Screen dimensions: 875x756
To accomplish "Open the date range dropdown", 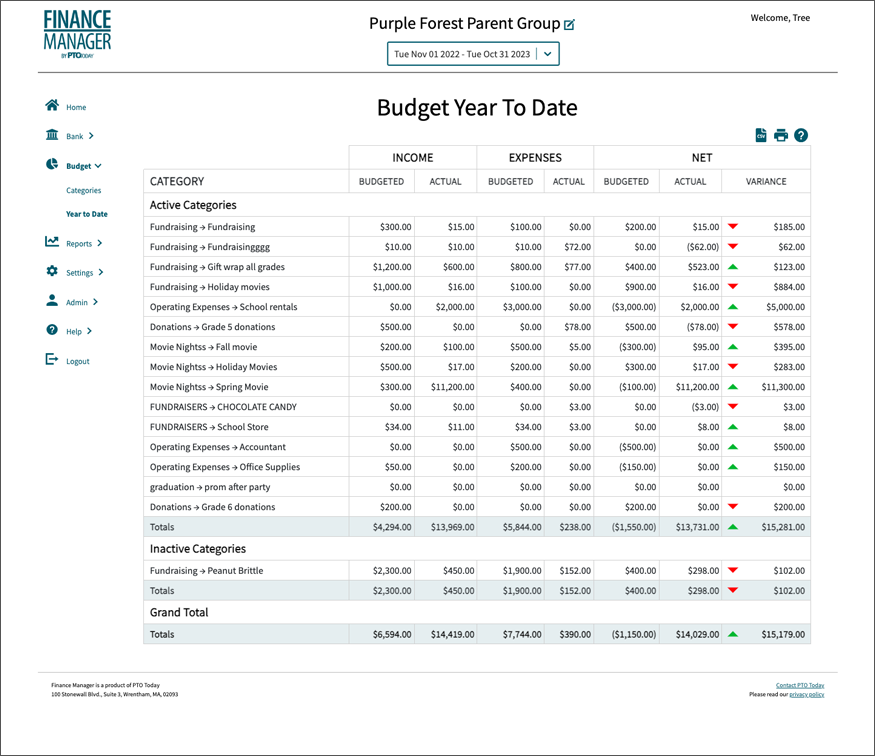I will [548, 54].
